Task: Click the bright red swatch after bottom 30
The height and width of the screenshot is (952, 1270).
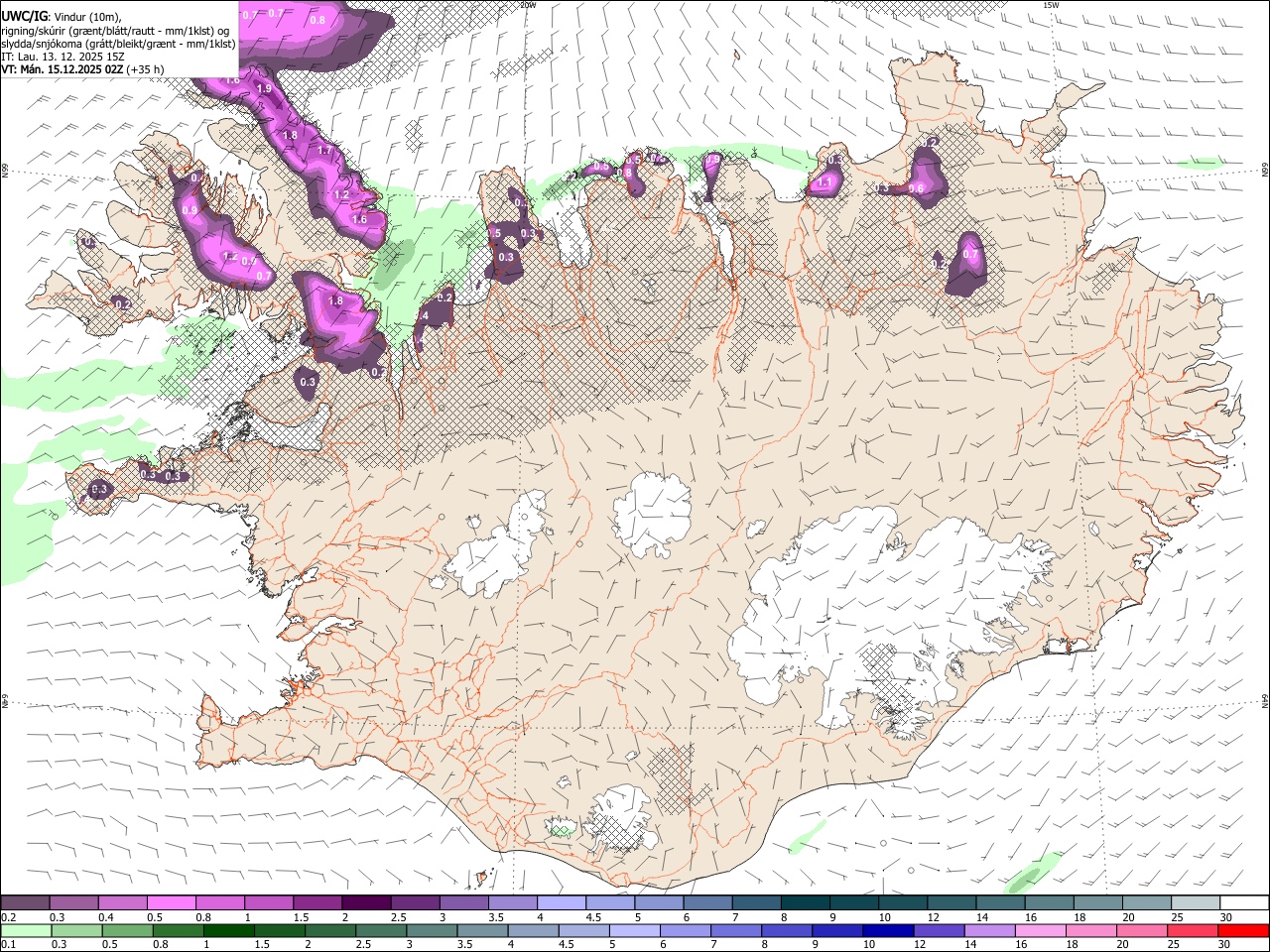Action: [x=1244, y=930]
